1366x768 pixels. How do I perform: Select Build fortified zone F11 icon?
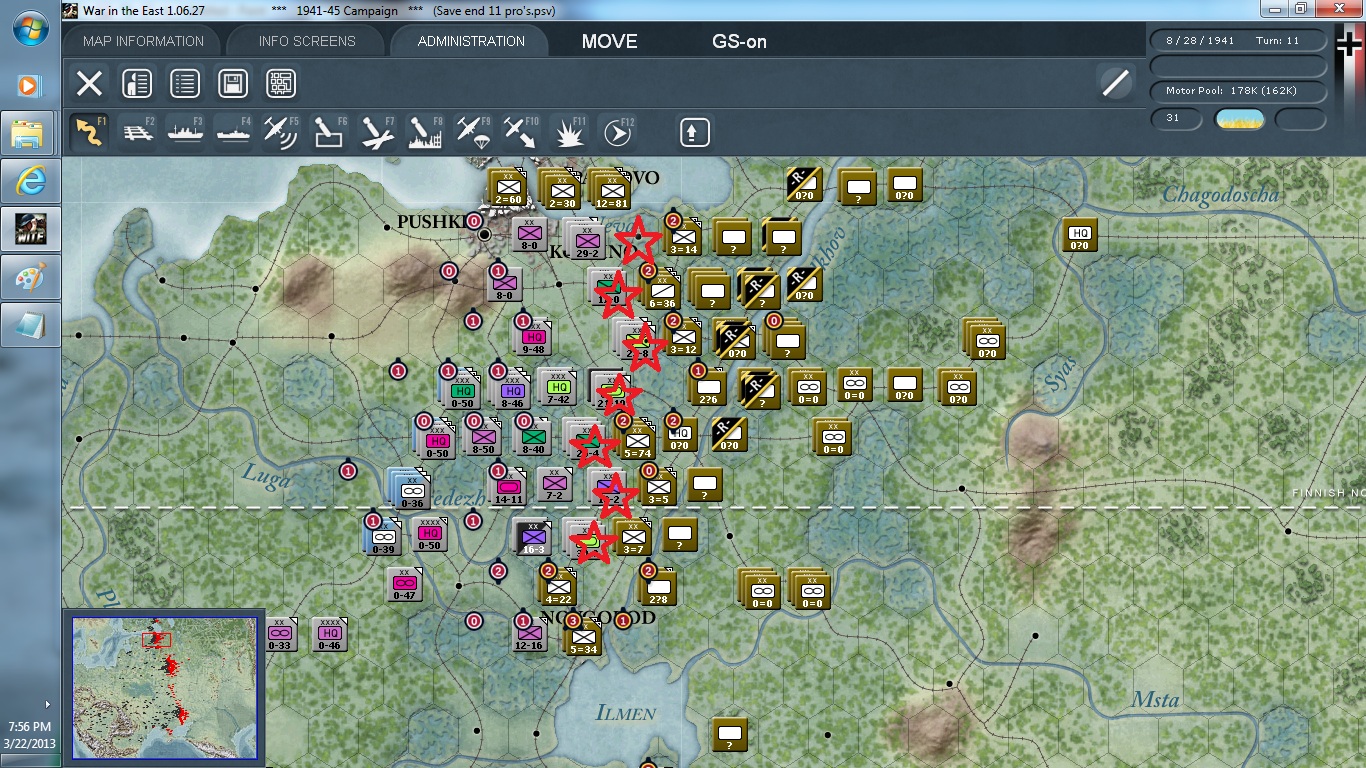click(x=569, y=132)
